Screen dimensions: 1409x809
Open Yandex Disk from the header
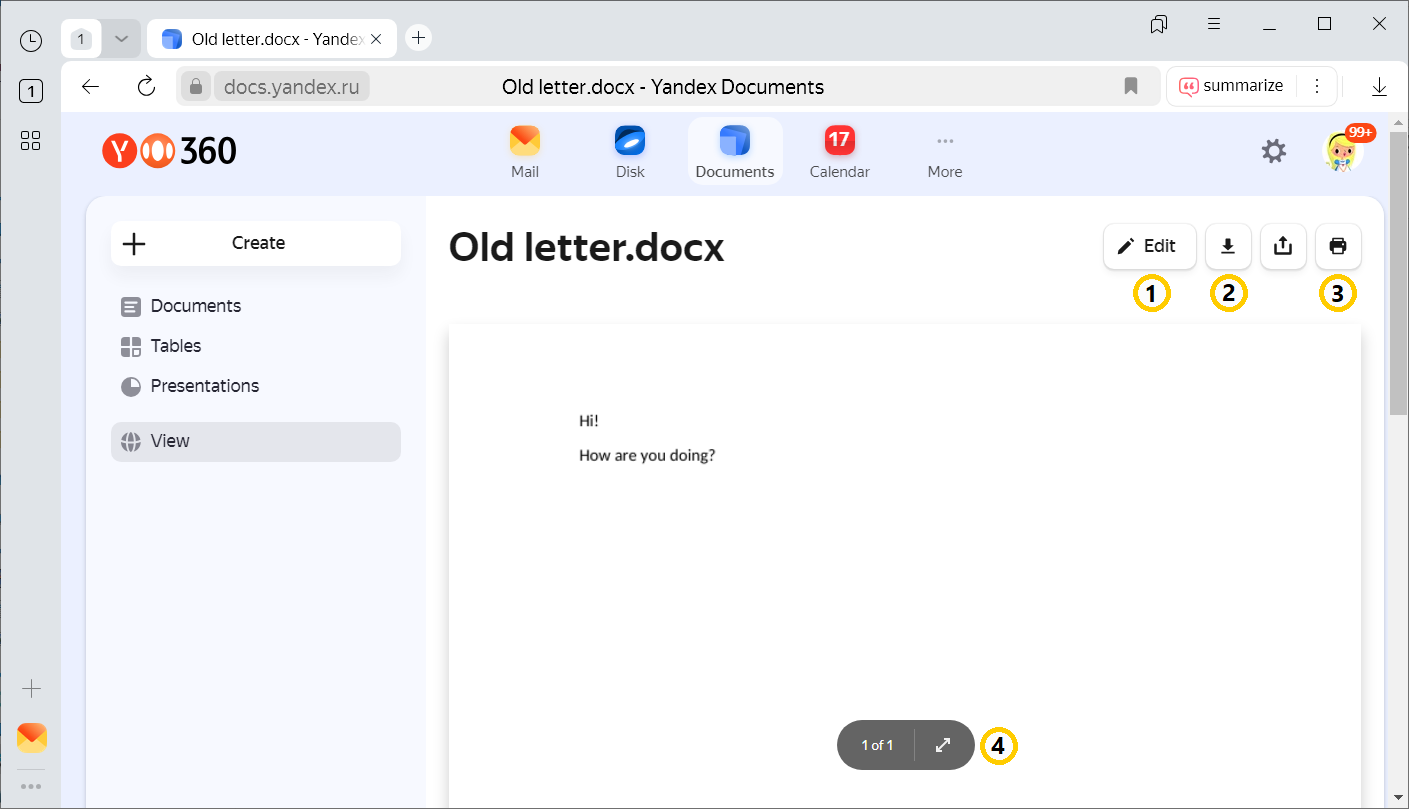(629, 150)
